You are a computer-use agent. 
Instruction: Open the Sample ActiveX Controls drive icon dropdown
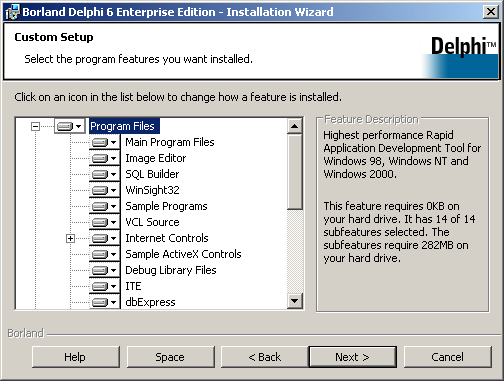(x=104, y=254)
